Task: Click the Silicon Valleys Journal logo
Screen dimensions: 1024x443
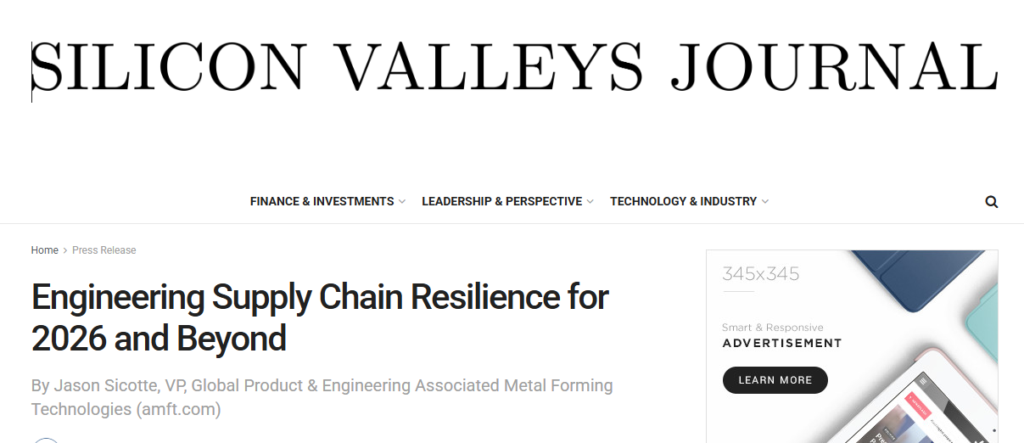Action: [514, 66]
